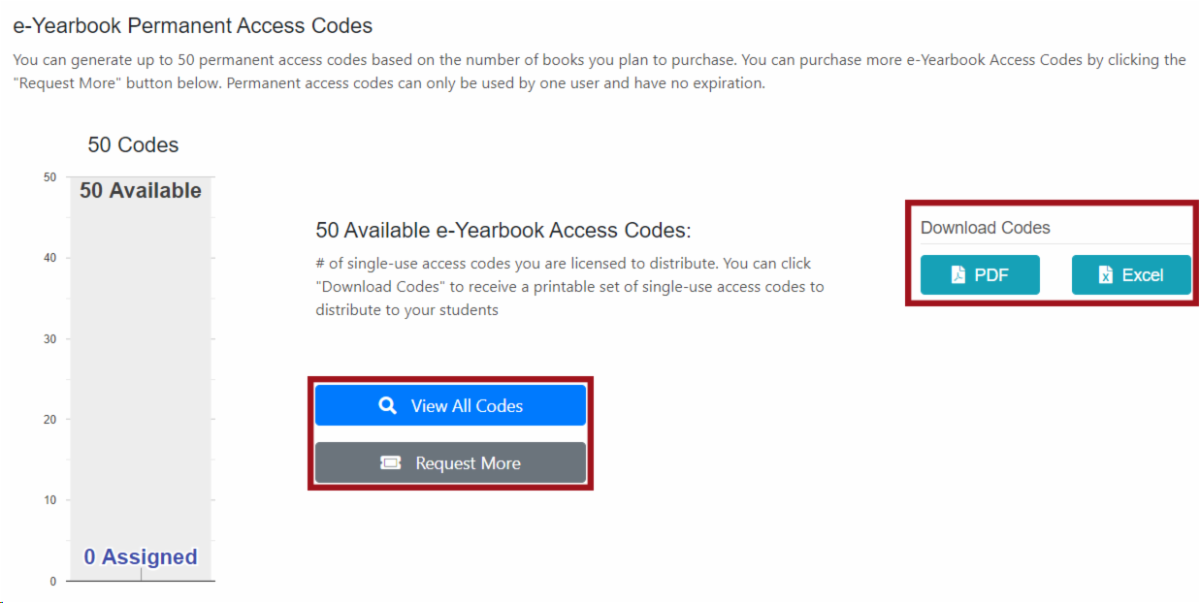Click the "50 Codes" chart title

pos(133,145)
